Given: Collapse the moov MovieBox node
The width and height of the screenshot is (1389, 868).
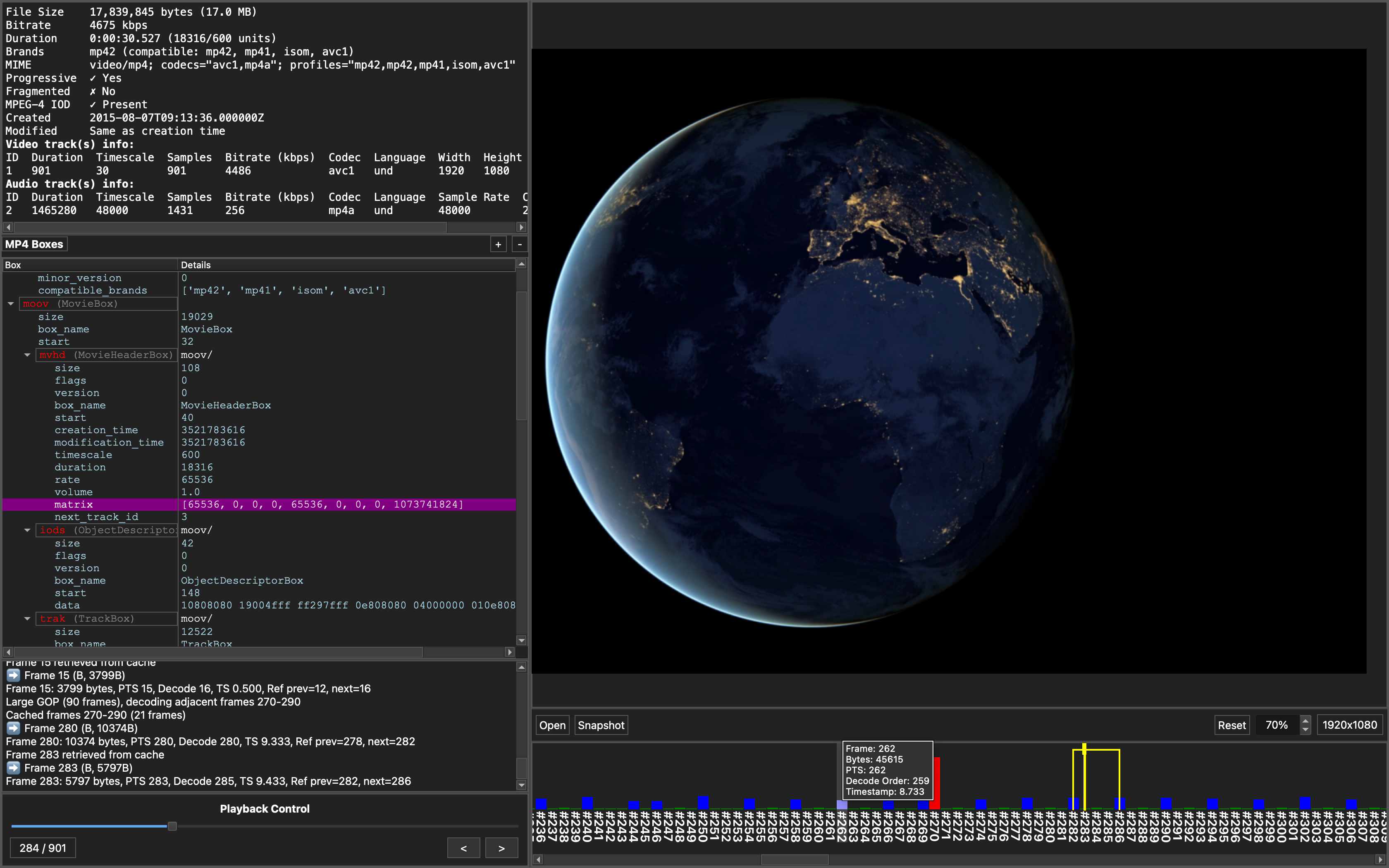Looking at the screenshot, I should [x=11, y=304].
